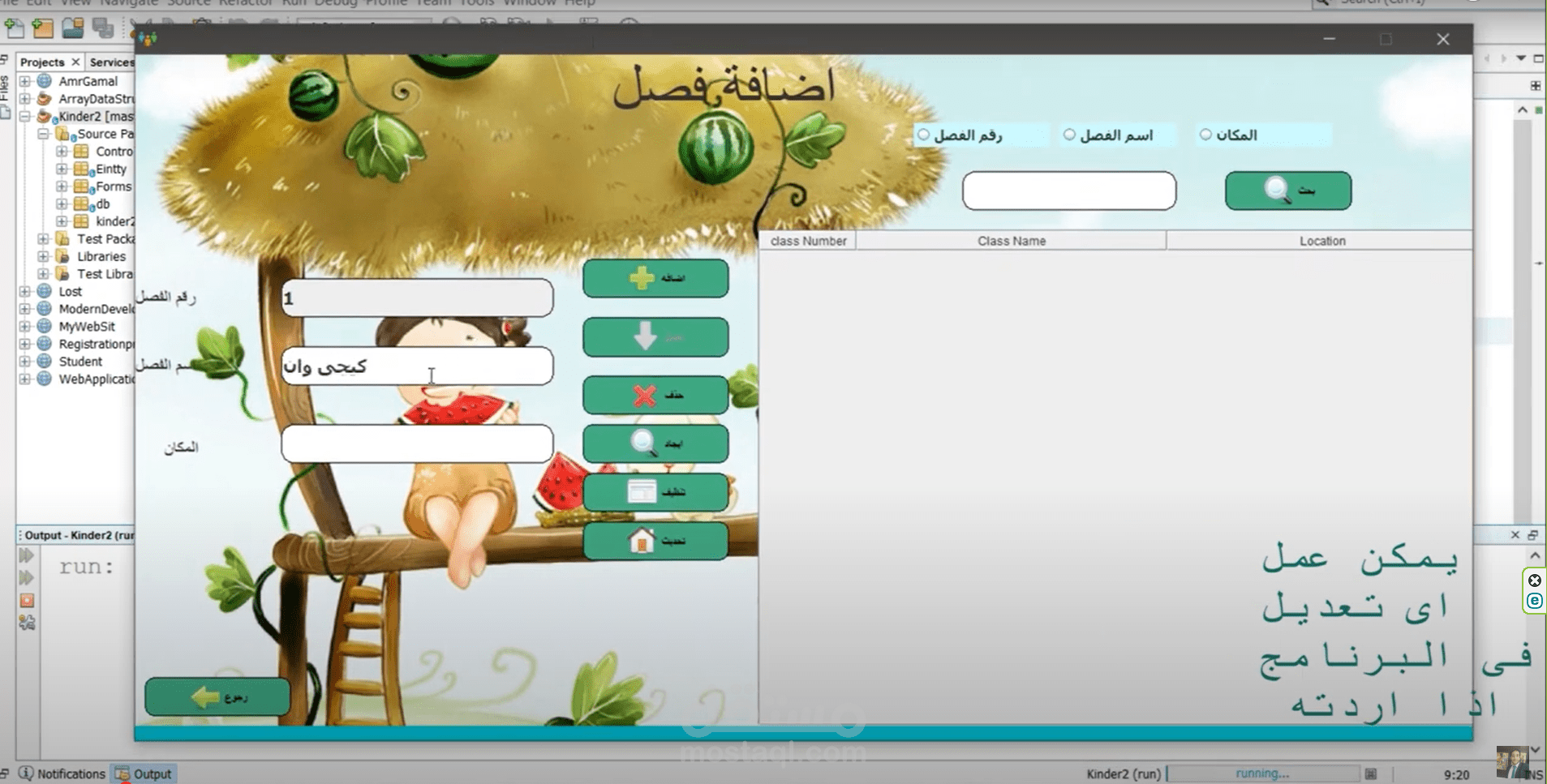1547x784 pixels.
Task: Expand the AmrGamal project node
Action: pos(25,81)
